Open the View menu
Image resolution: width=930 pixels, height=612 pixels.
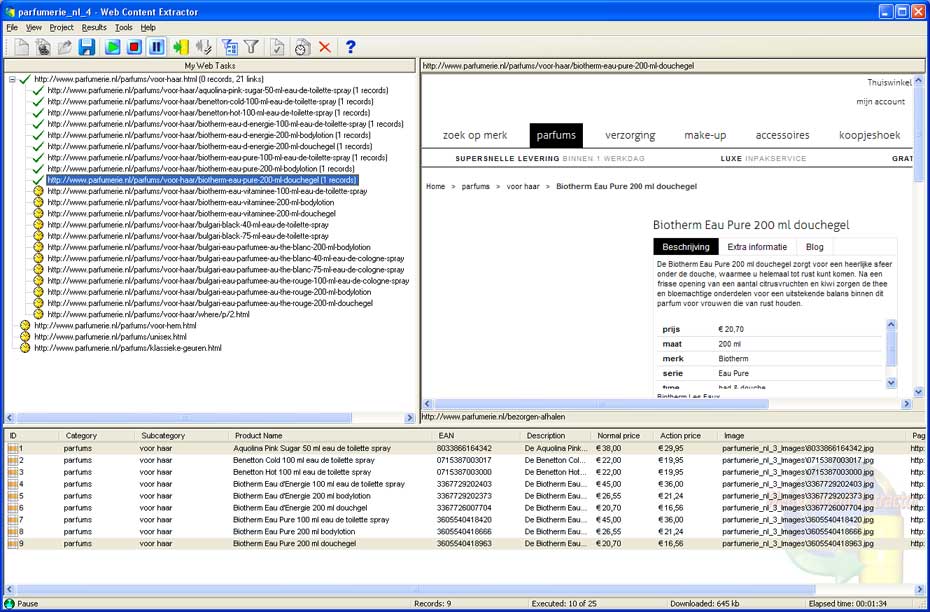point(34,27)
